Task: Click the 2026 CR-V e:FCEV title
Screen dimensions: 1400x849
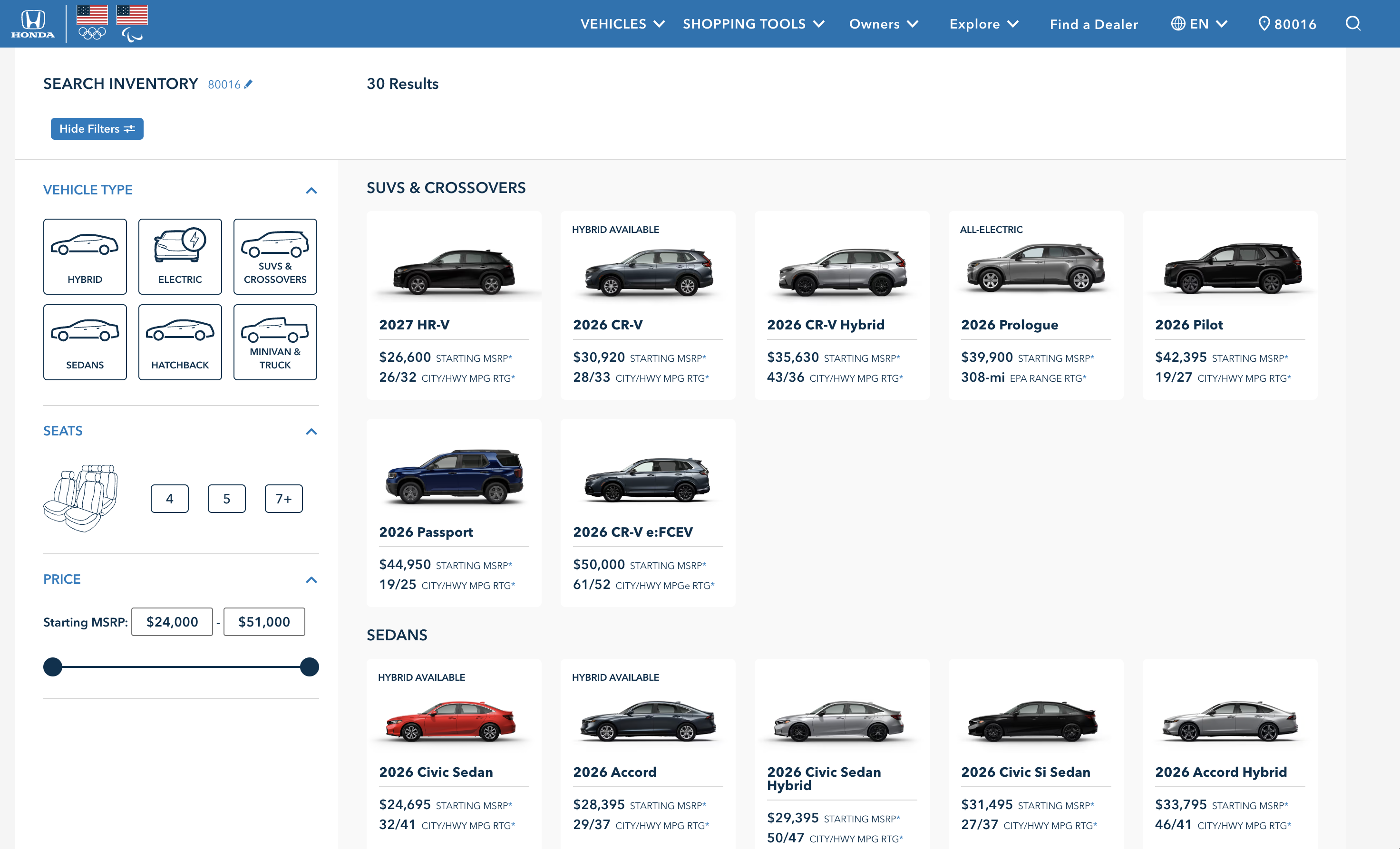Action: tap(633, 532)
